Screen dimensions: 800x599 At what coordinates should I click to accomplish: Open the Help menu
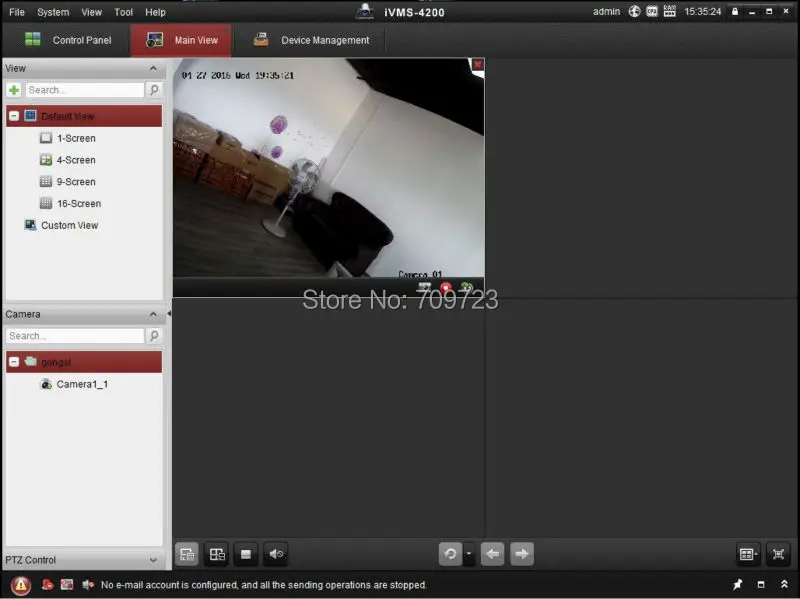point(155,12)
